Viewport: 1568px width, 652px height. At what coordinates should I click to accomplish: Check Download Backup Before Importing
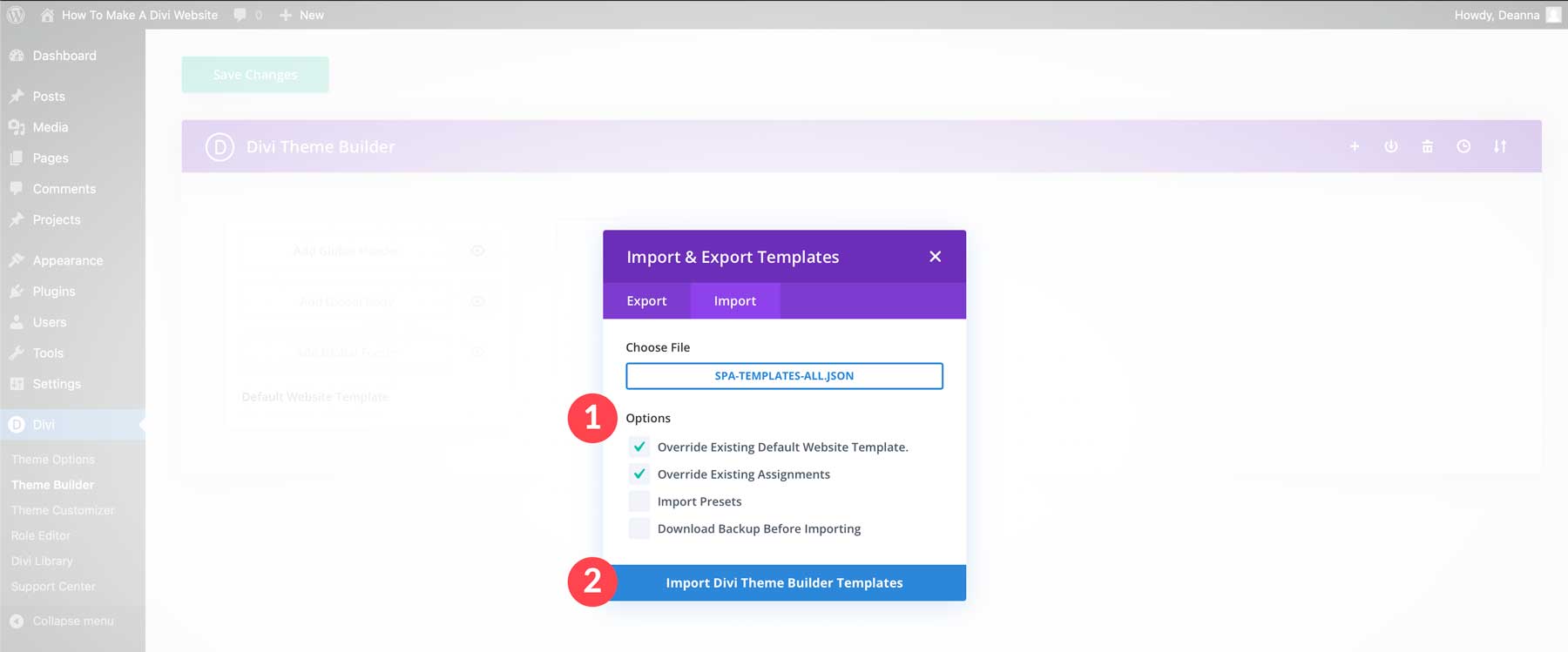[639, 528]
